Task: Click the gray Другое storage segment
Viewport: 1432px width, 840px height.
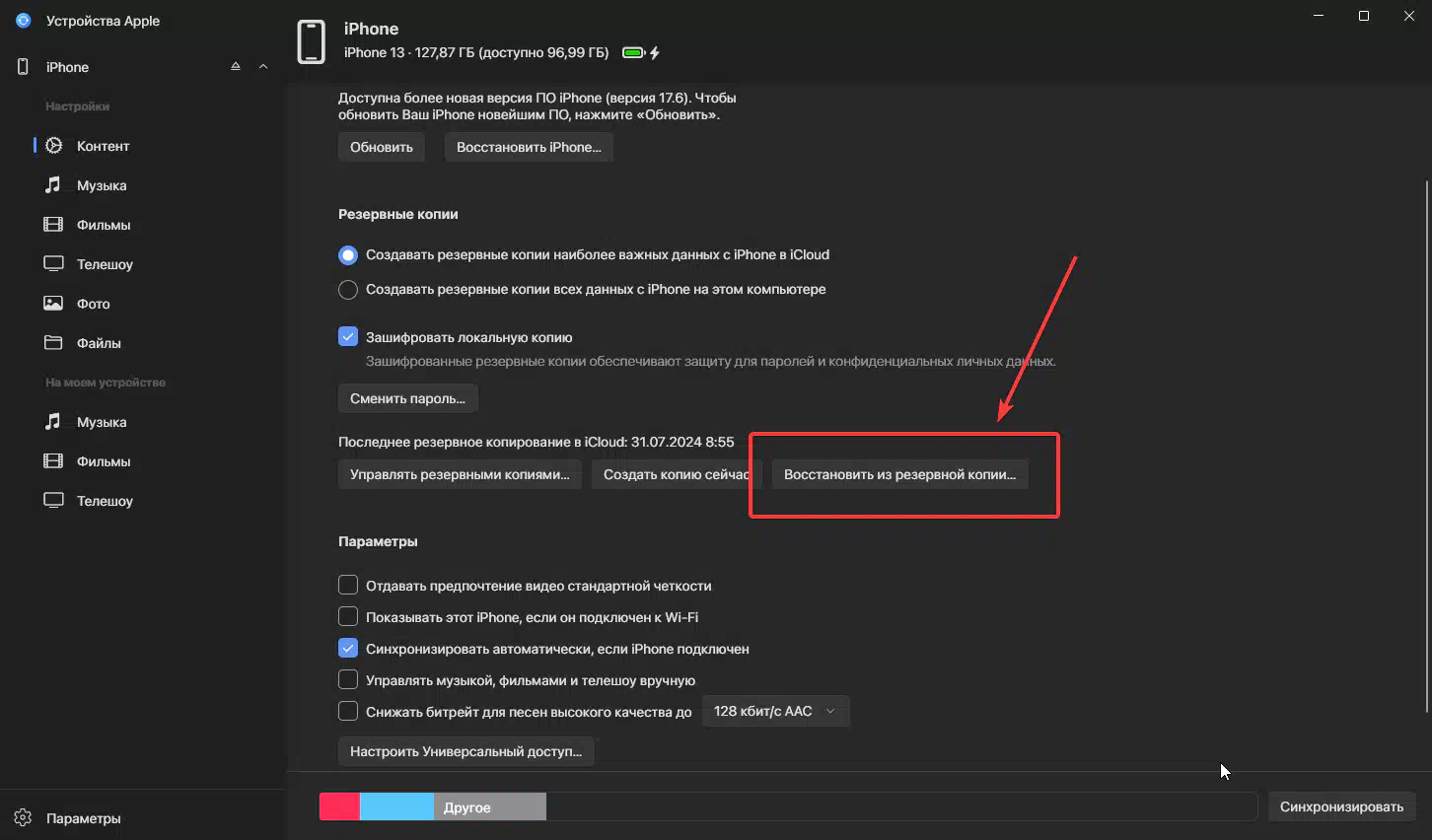Action: click(x=490, y=806)
